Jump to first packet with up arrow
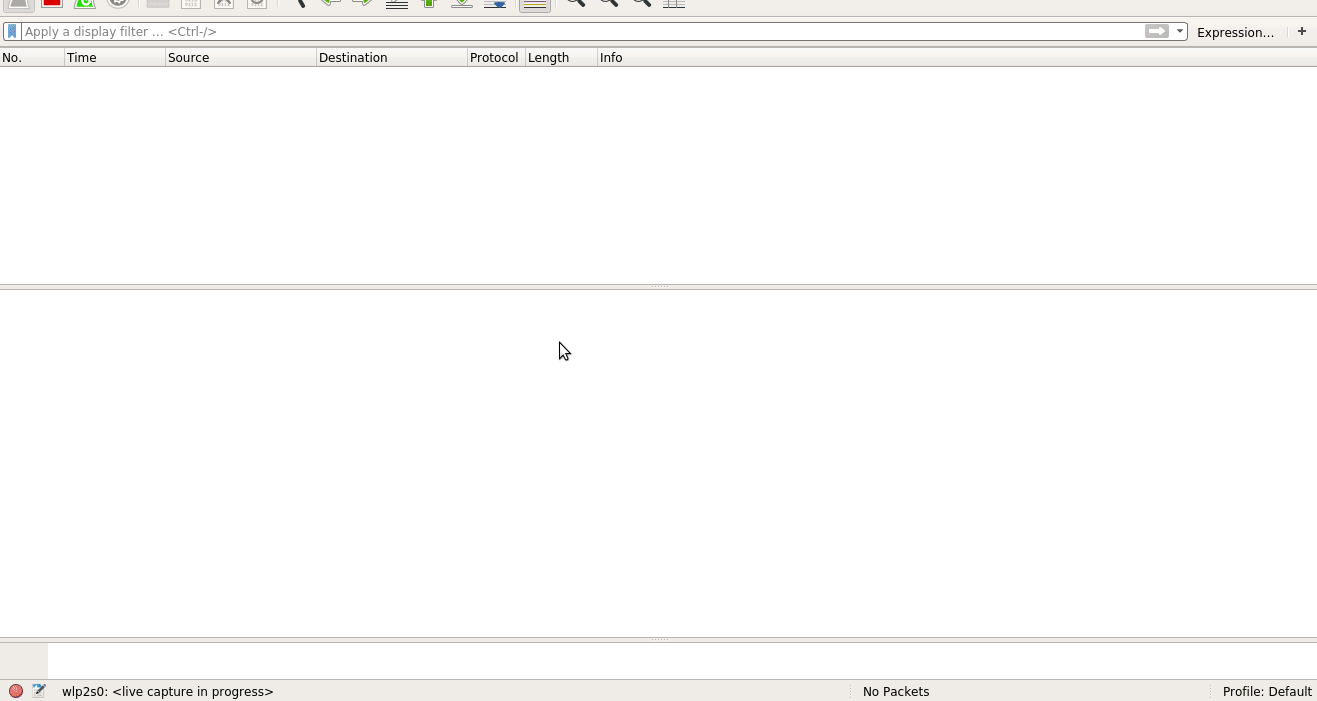Viewport: 1317px width, 701px height. (429, 3)
